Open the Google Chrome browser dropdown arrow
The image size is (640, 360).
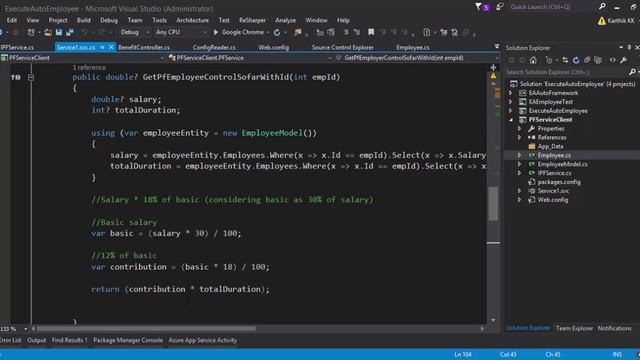[x=268, y=32]
